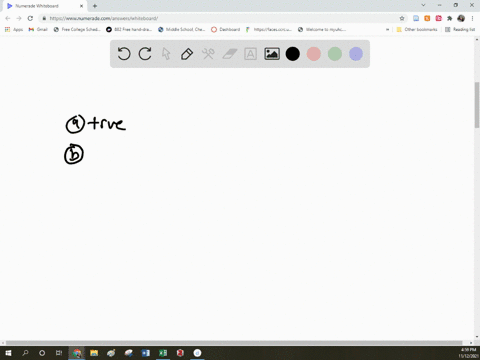480x360 pixels.
Task: Open Excel from the taskbar
Action: [163, 353]
